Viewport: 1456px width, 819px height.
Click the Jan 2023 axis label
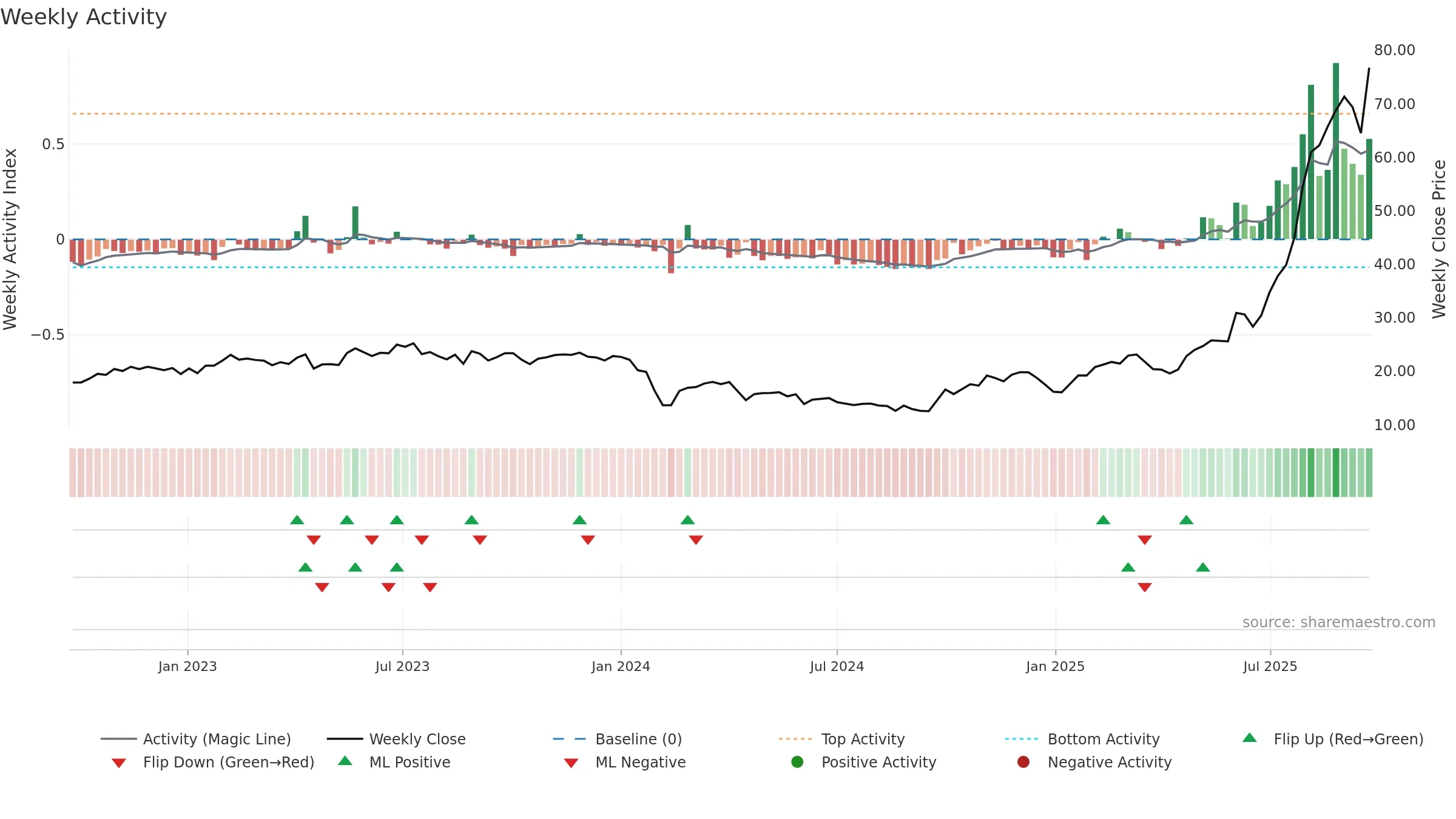point(187,666)
